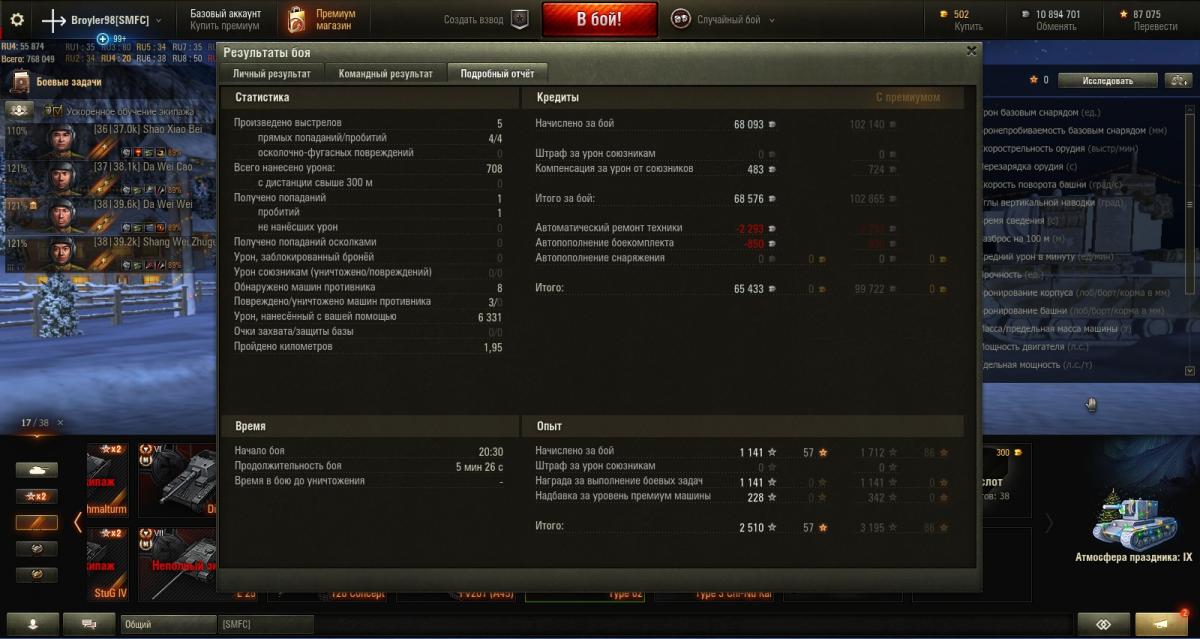Expand the Broyler98[SMFC] account dropdown
The height and width of the screenshot is (639, 1200).
tap(158, 20)
